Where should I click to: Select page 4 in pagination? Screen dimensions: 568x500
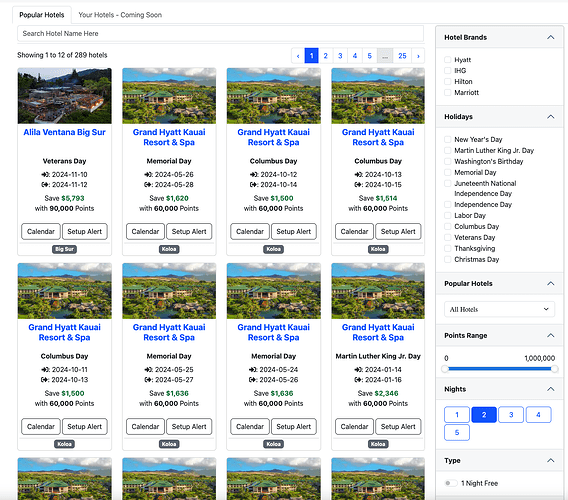tap(355, 56)
